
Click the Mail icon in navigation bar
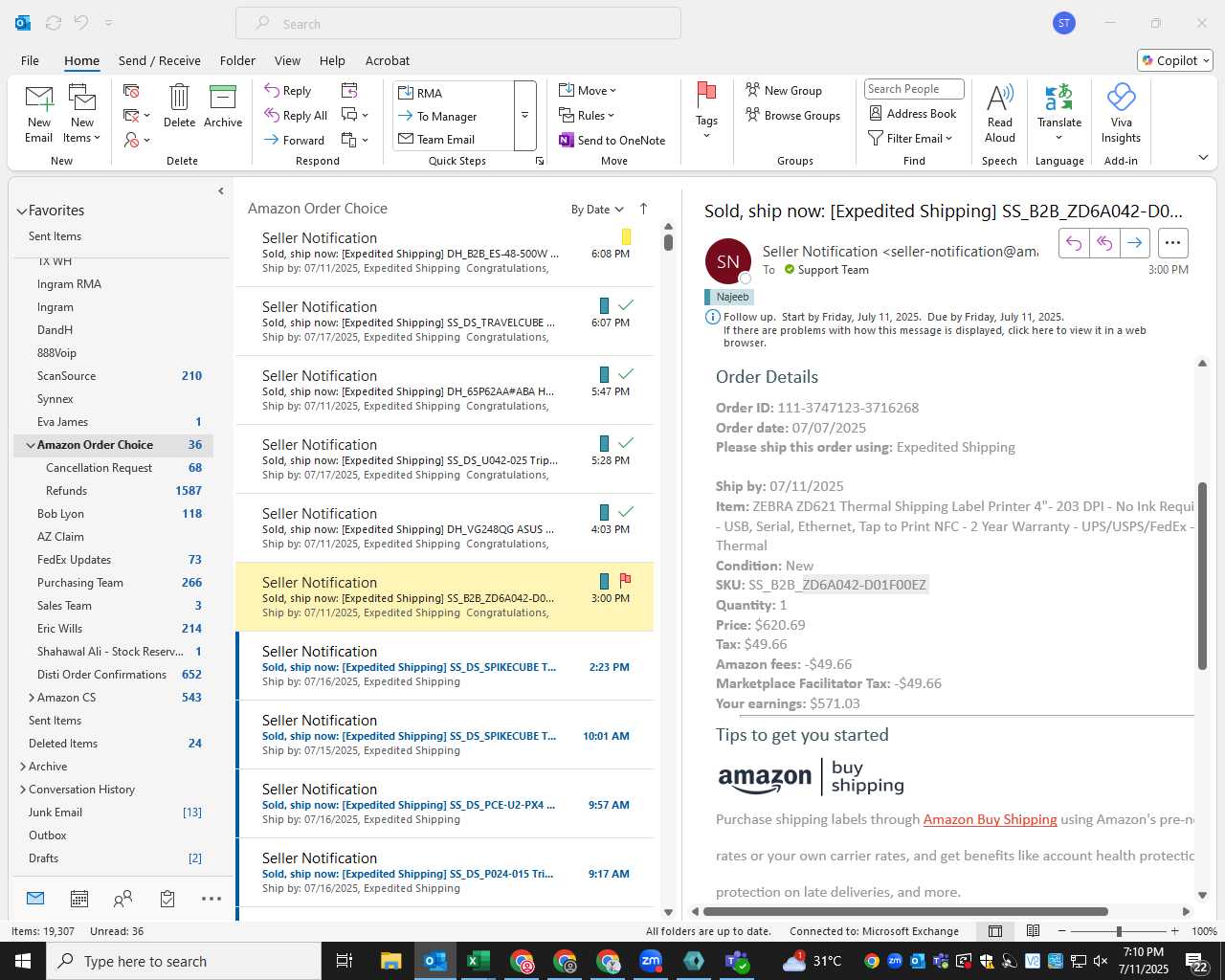pyautogui.click(x=35, y=898)
